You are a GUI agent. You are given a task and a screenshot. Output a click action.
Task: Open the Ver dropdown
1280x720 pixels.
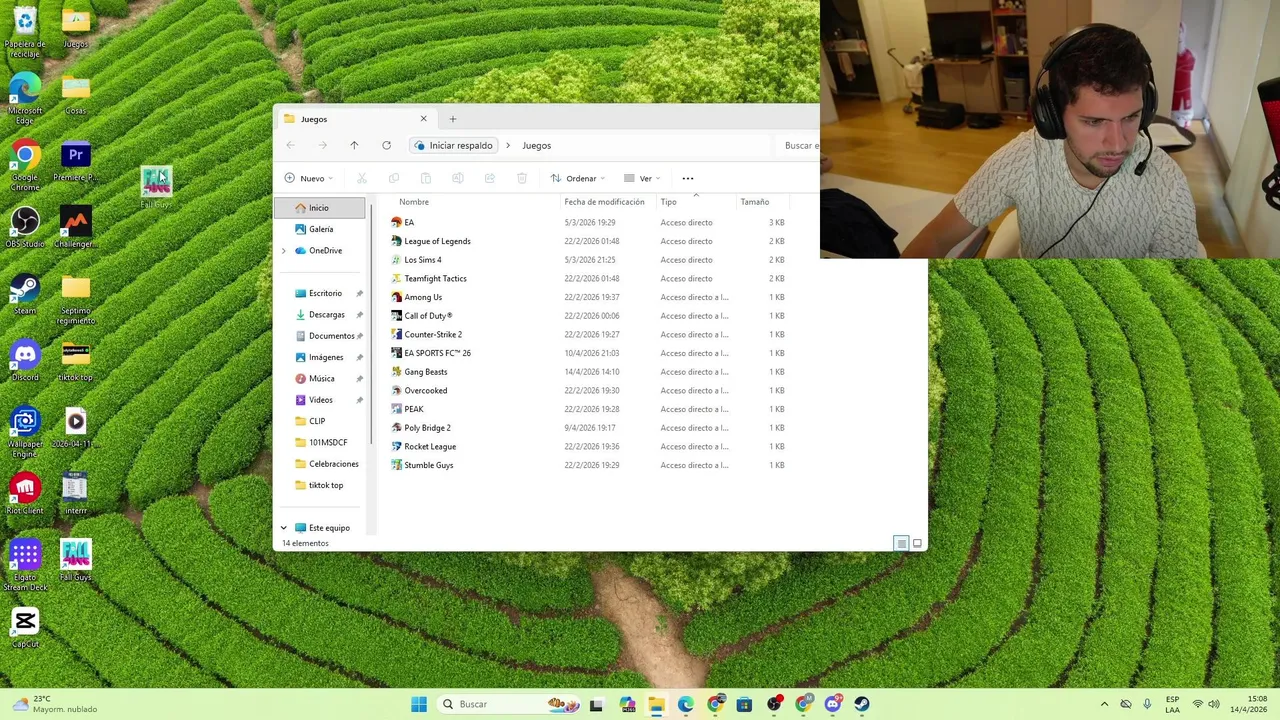coord(642,178)
